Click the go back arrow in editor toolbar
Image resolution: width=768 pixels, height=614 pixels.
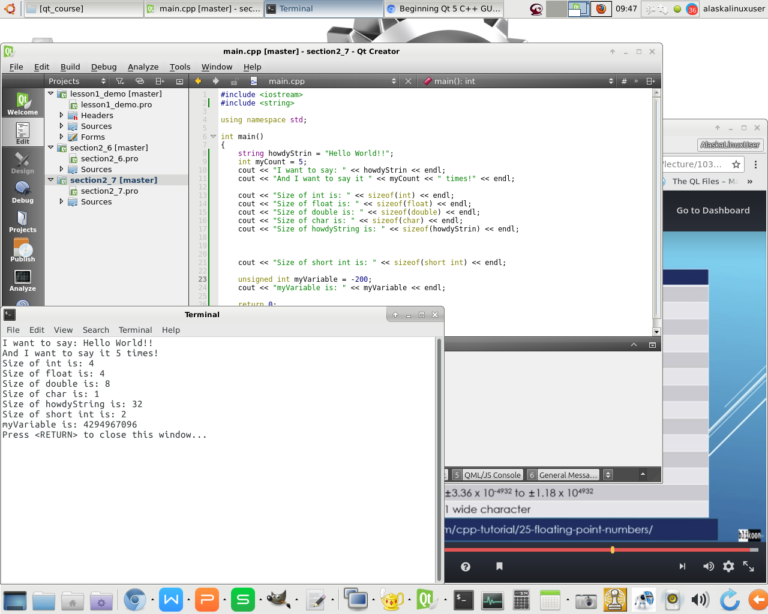pos(198,81)
